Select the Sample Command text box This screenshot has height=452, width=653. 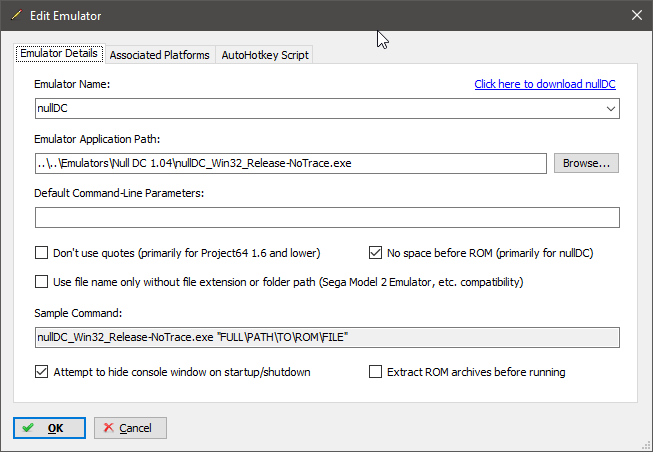[x=327, y=337]
